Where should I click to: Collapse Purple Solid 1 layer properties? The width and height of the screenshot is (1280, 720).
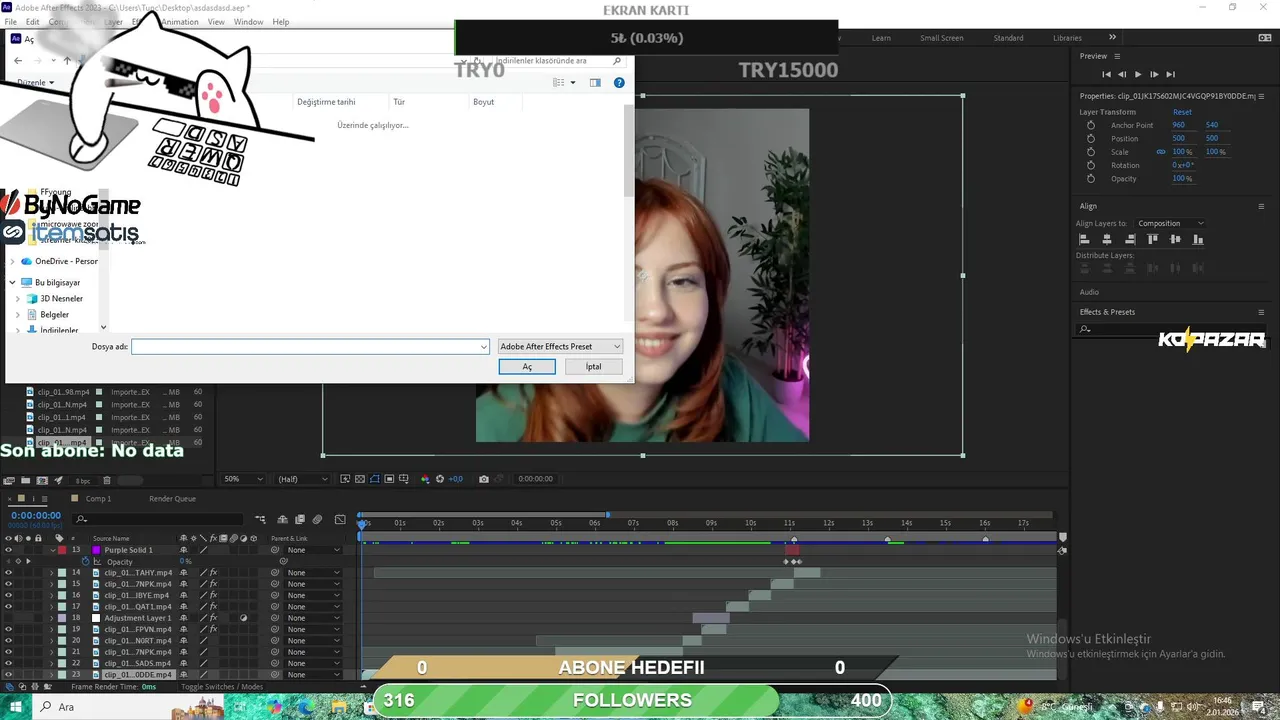pyautogui.click(x=52, y=550)
